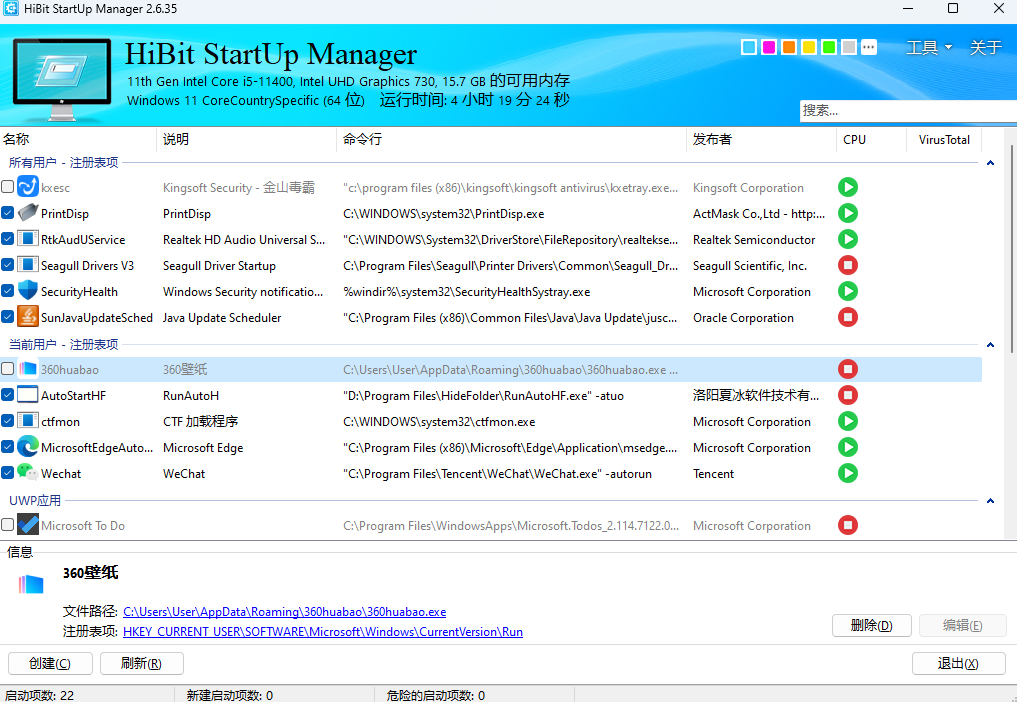Enable the kxesc startup checkbox
The height and width of the screenshot is (702, 1017).
point(8,187)
